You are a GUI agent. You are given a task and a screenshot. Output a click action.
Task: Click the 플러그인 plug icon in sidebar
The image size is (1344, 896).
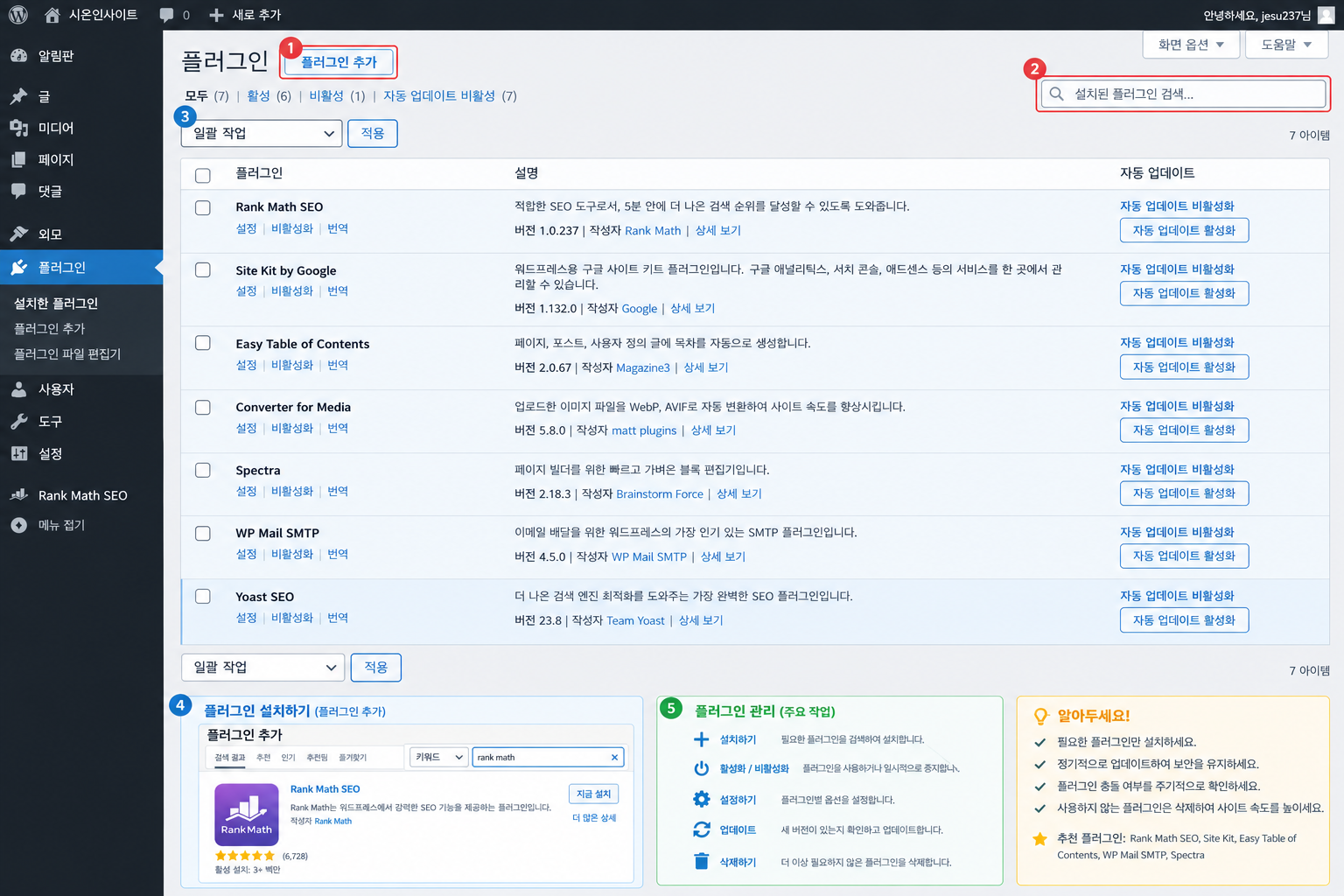coord(19,267)
